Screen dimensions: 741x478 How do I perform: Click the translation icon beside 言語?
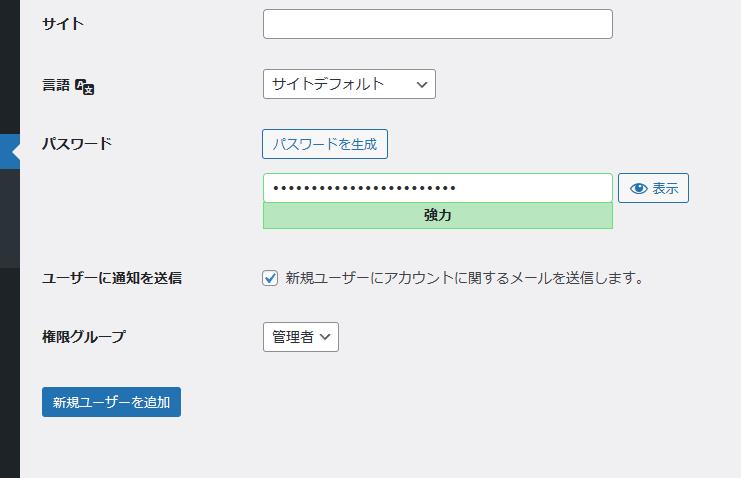[x=85, y=87]
